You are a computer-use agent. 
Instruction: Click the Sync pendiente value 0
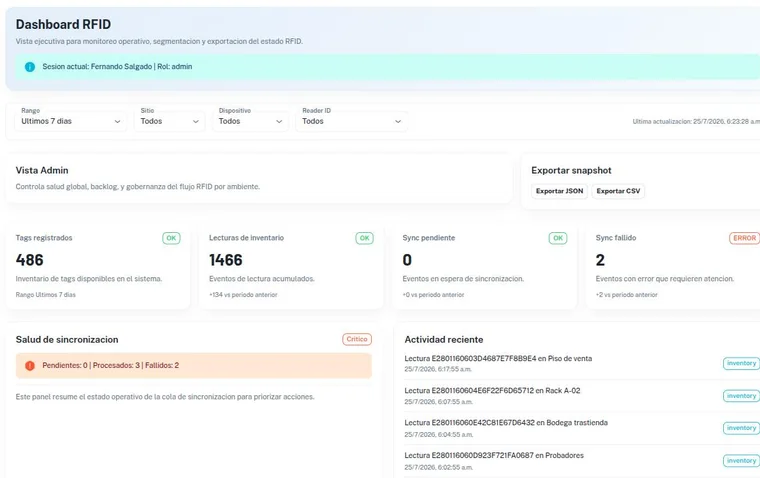coord(407,260)
